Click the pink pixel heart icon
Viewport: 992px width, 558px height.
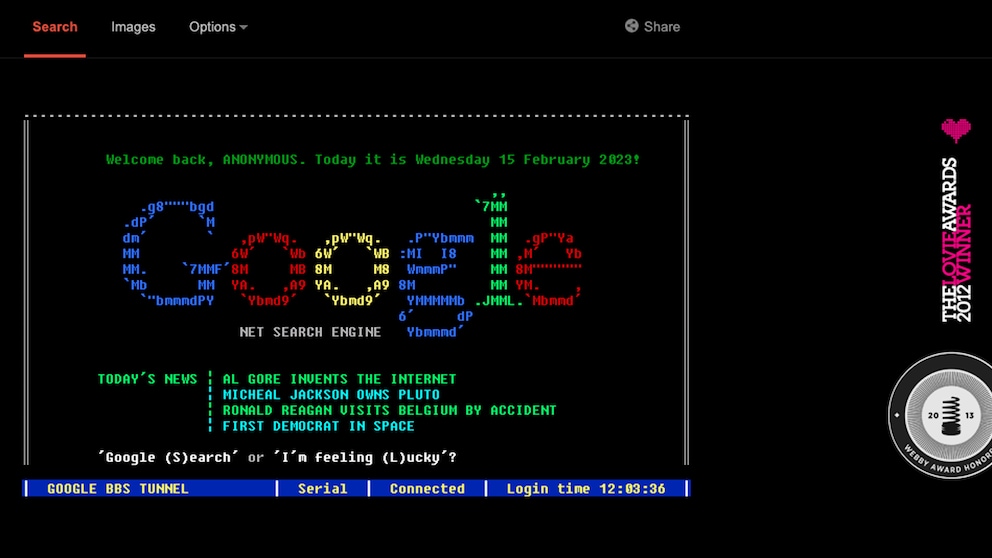[x=955, y=130]
